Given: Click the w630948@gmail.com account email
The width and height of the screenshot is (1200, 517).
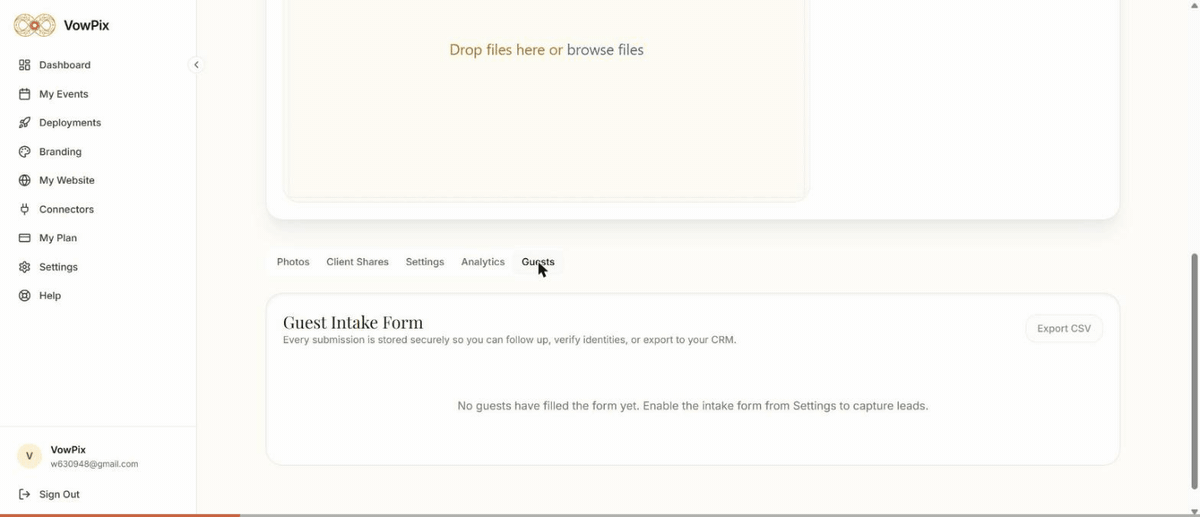Looking at the screenshot, I should [x=94, y=465].
